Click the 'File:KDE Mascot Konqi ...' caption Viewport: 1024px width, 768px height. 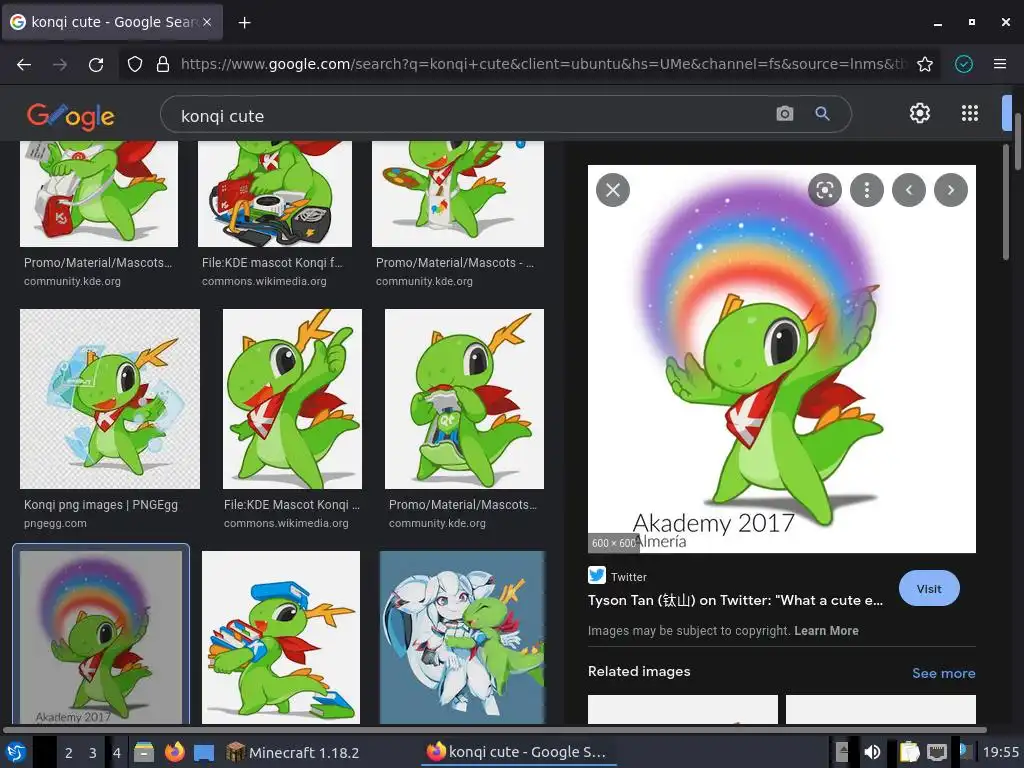(291, 505)
